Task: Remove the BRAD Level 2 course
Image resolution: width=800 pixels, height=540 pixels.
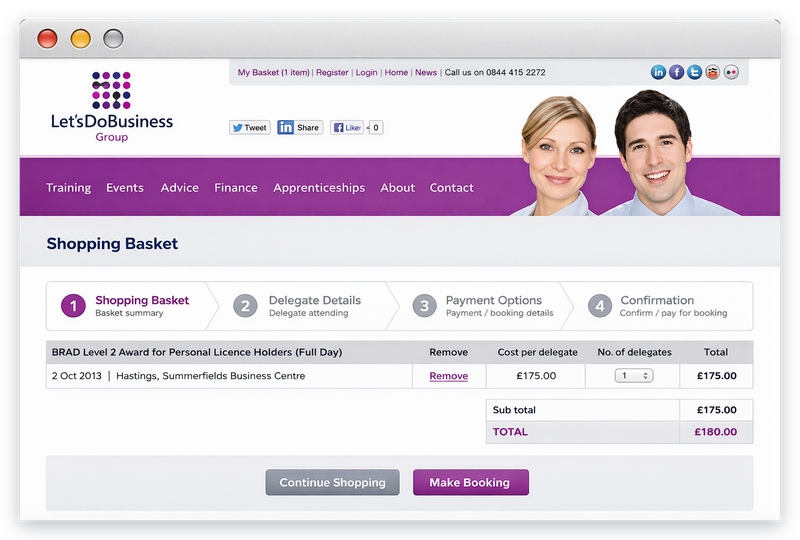Action: 448,376
